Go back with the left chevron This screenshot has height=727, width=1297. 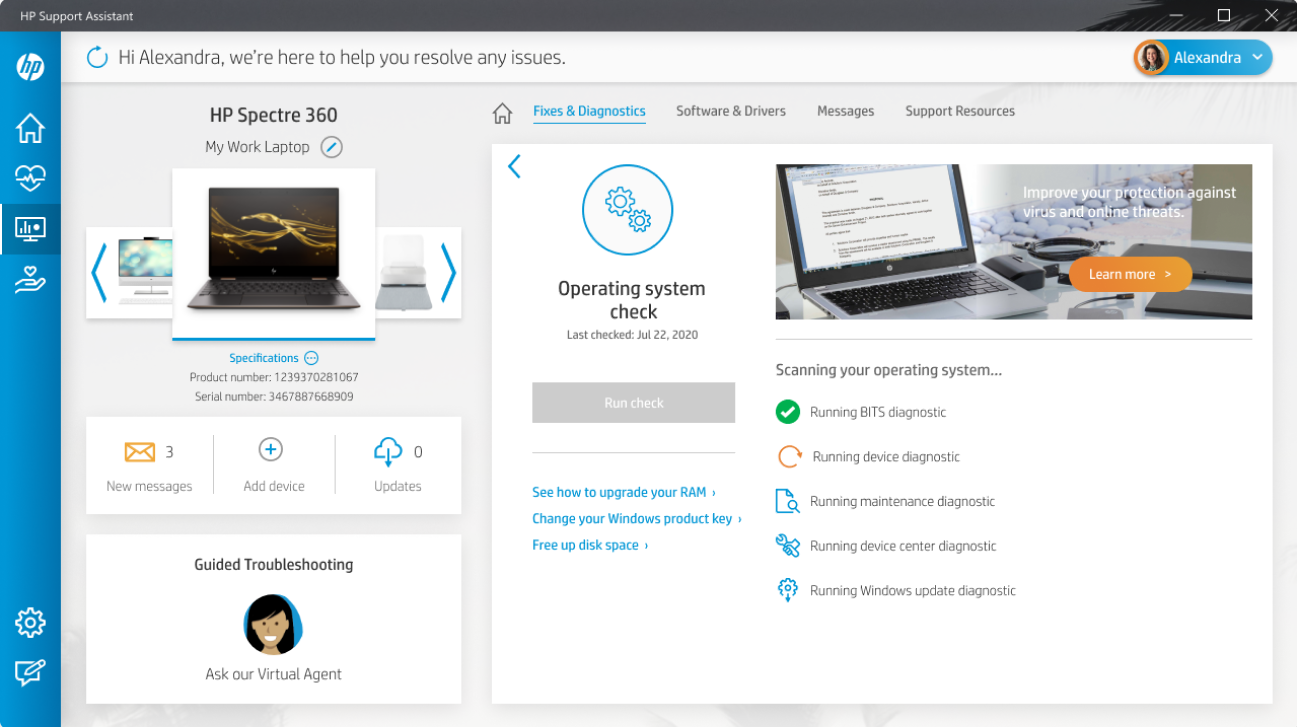(x=514, y=166)
